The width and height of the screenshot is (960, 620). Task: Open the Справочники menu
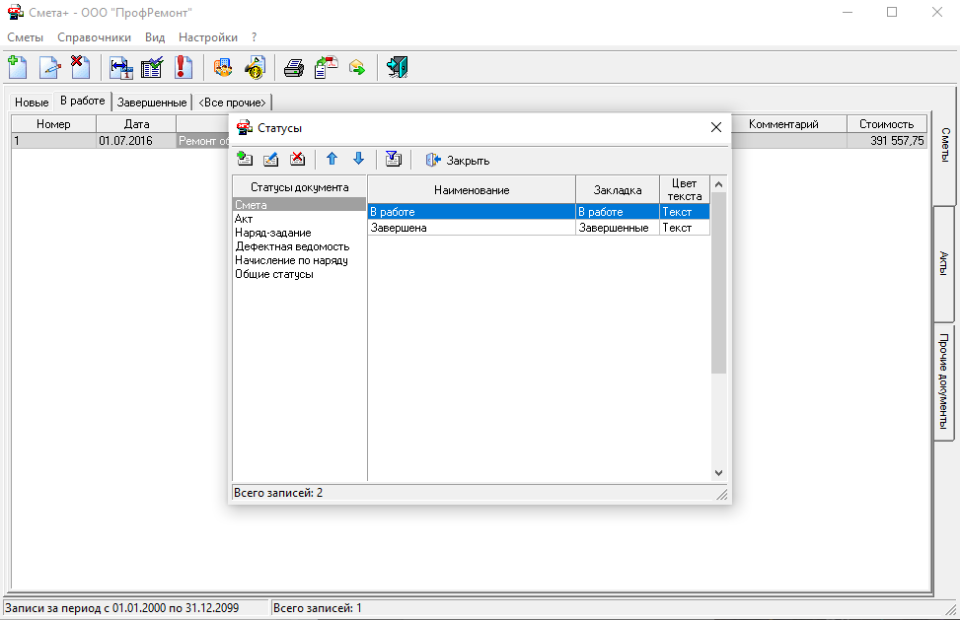[94, 37]
